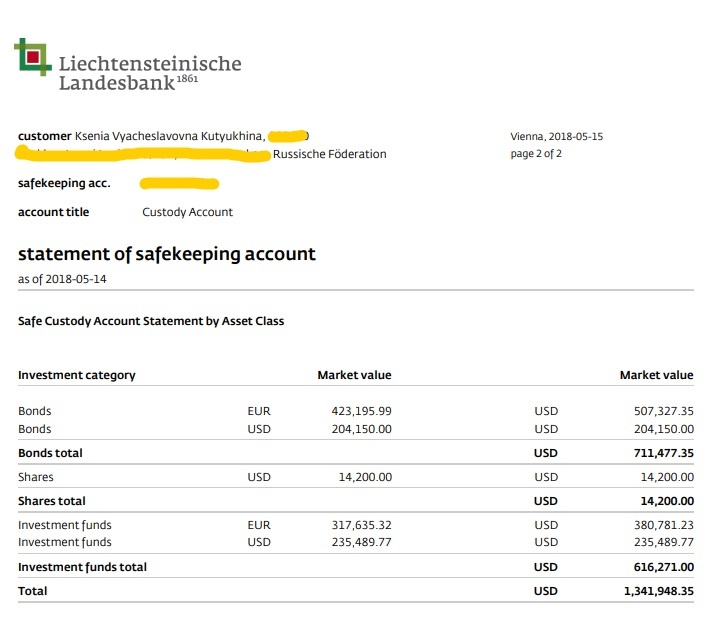This screenshot has height=626, width=717.
Task: Click the redacted safekeeping account number
Action: coord(179,184)
